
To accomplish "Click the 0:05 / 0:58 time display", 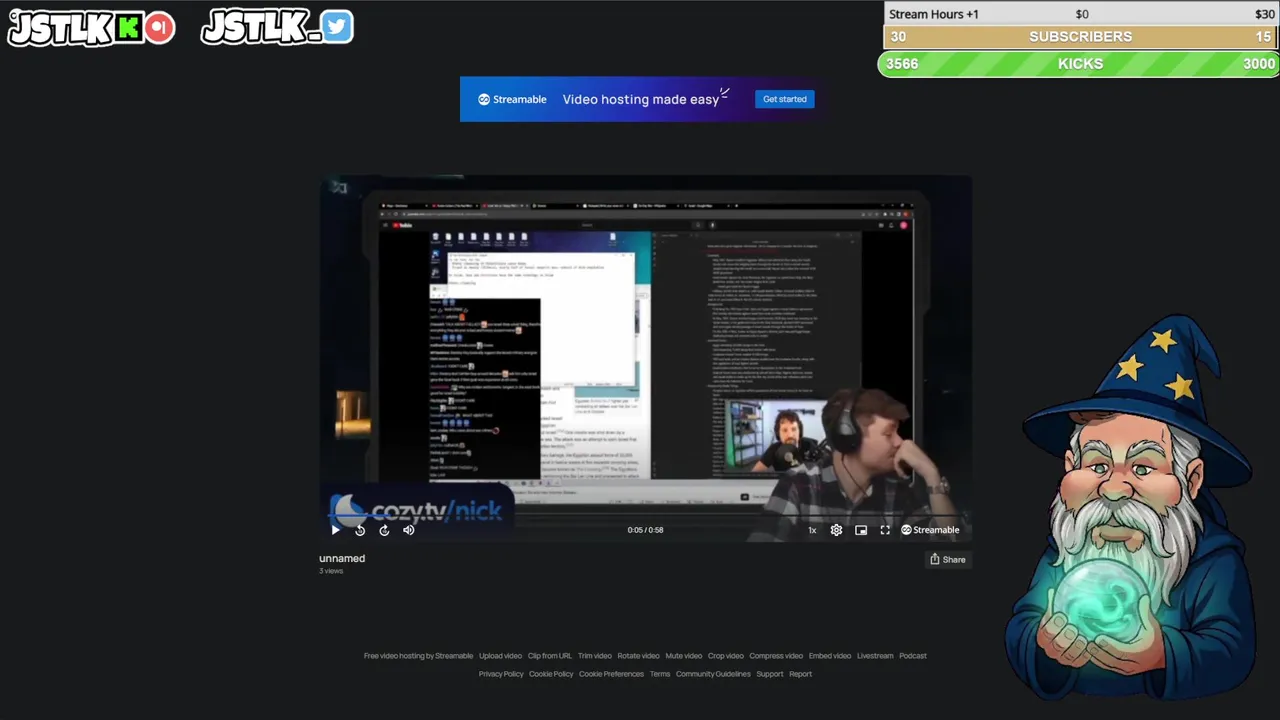I will (x=645, y=530).
